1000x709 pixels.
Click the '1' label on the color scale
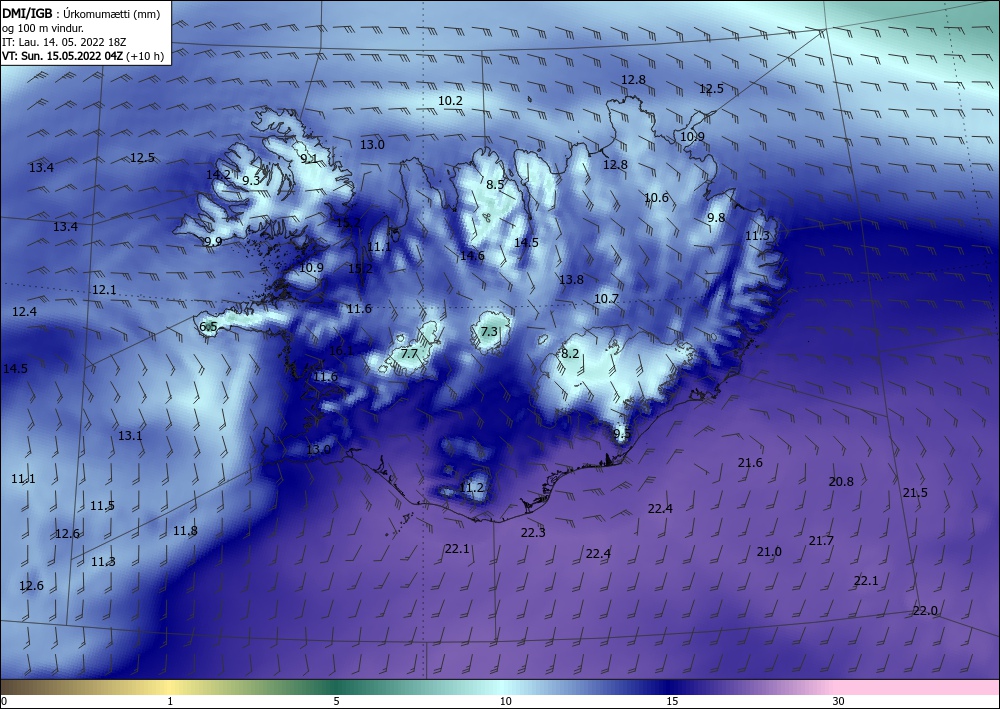[170, 701]
